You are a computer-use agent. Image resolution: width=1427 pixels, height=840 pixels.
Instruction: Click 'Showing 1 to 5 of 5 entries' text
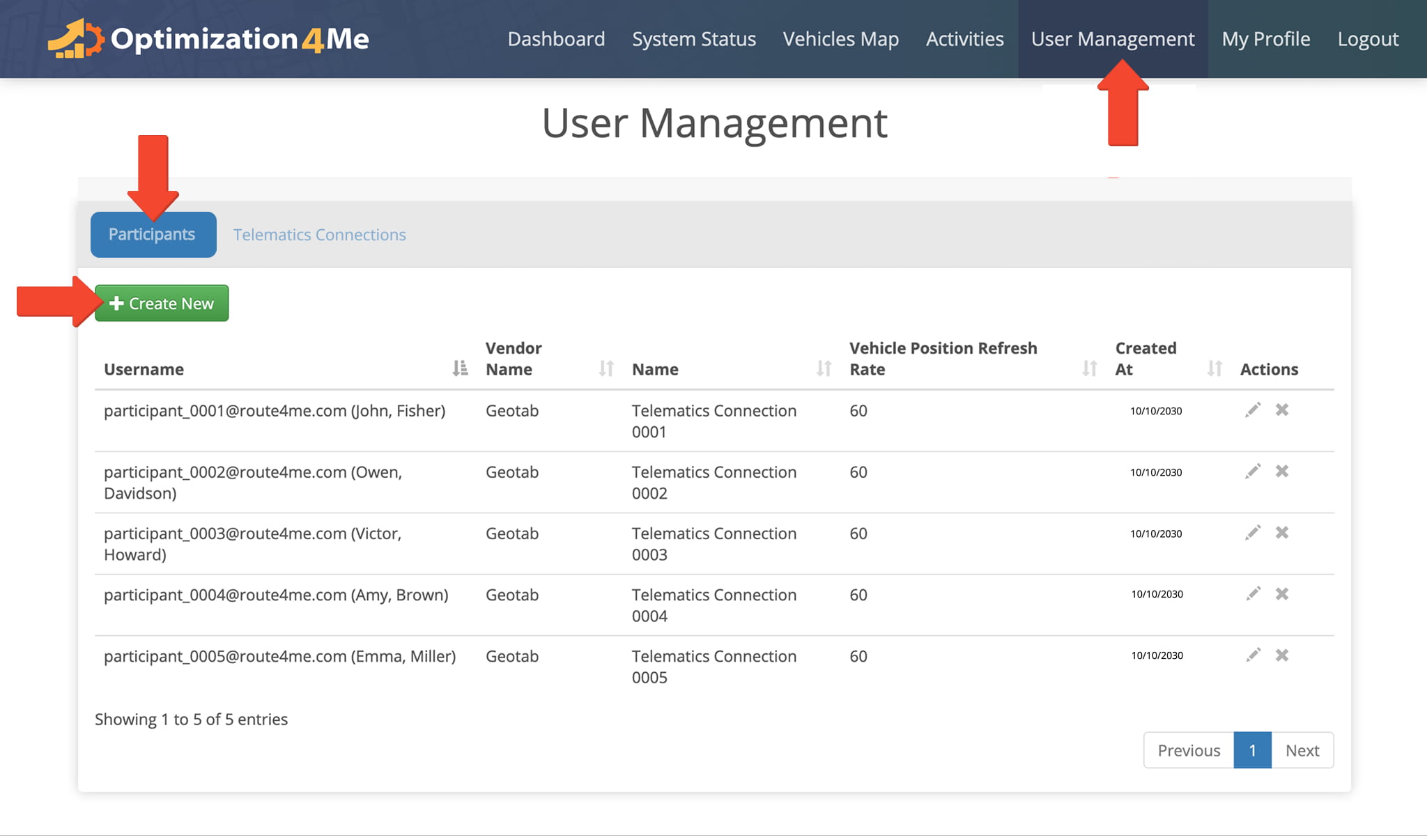[191, 720]
